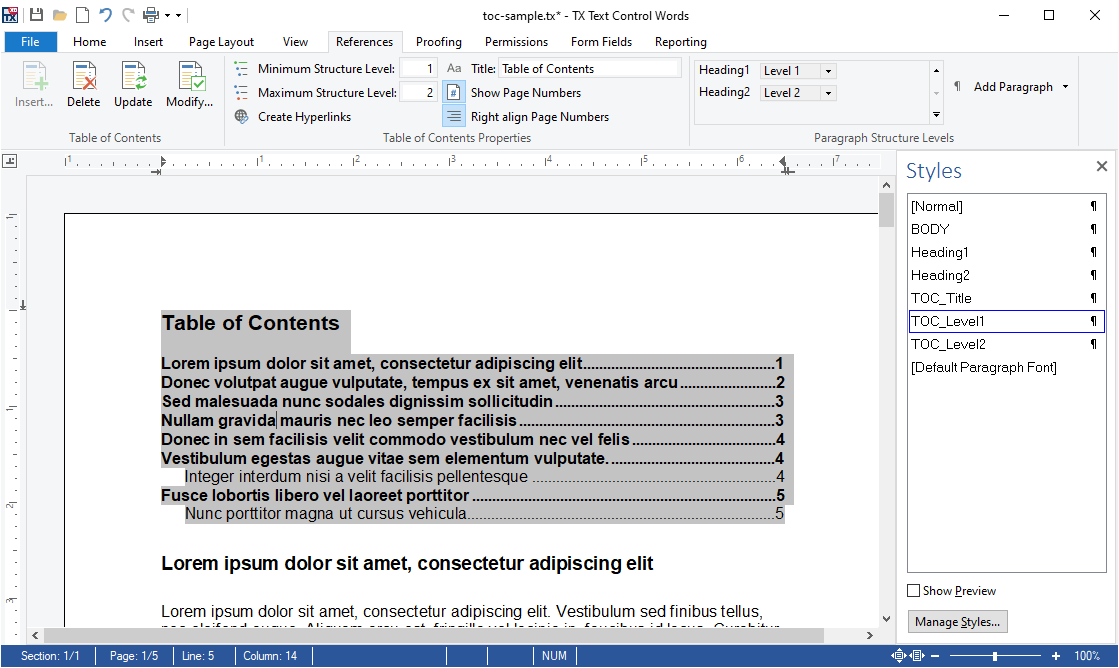Click the Manage Styles... button

point(957,621)
